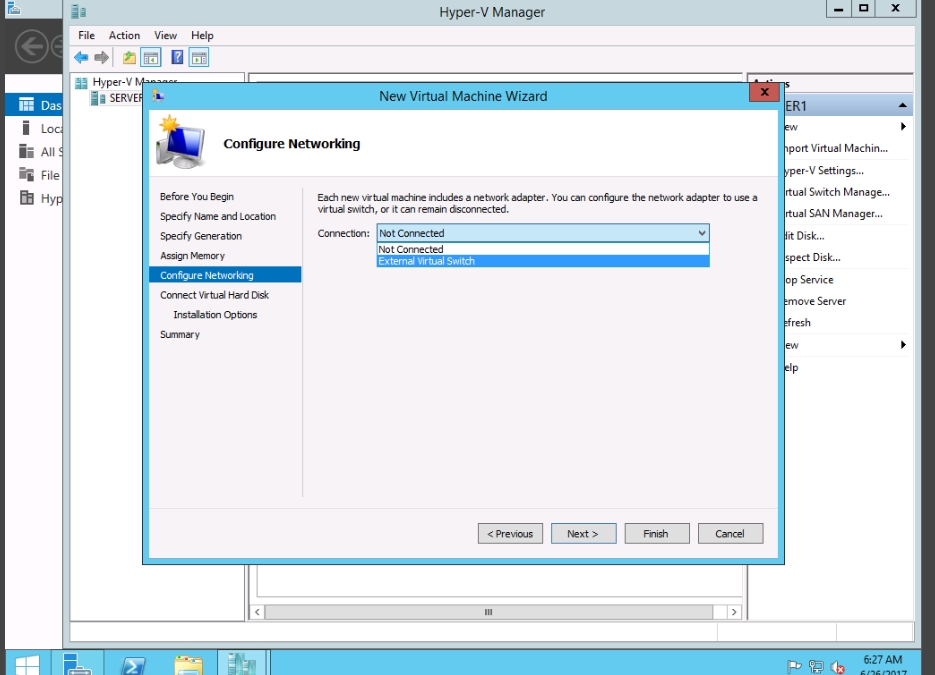The height and width of the screenshot is (675, 935).
Task: Choose External Virtual Switch from the list
Action: coord(427,261)
